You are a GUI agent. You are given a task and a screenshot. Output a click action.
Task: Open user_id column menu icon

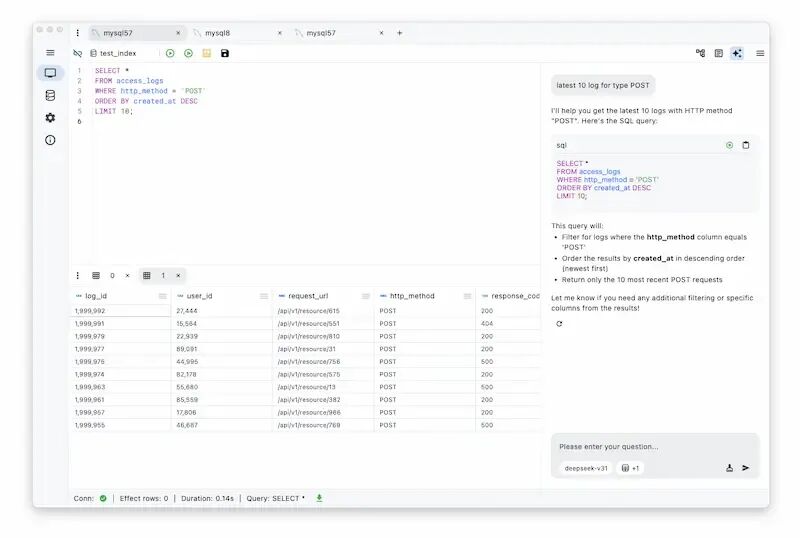pos(263,296)
